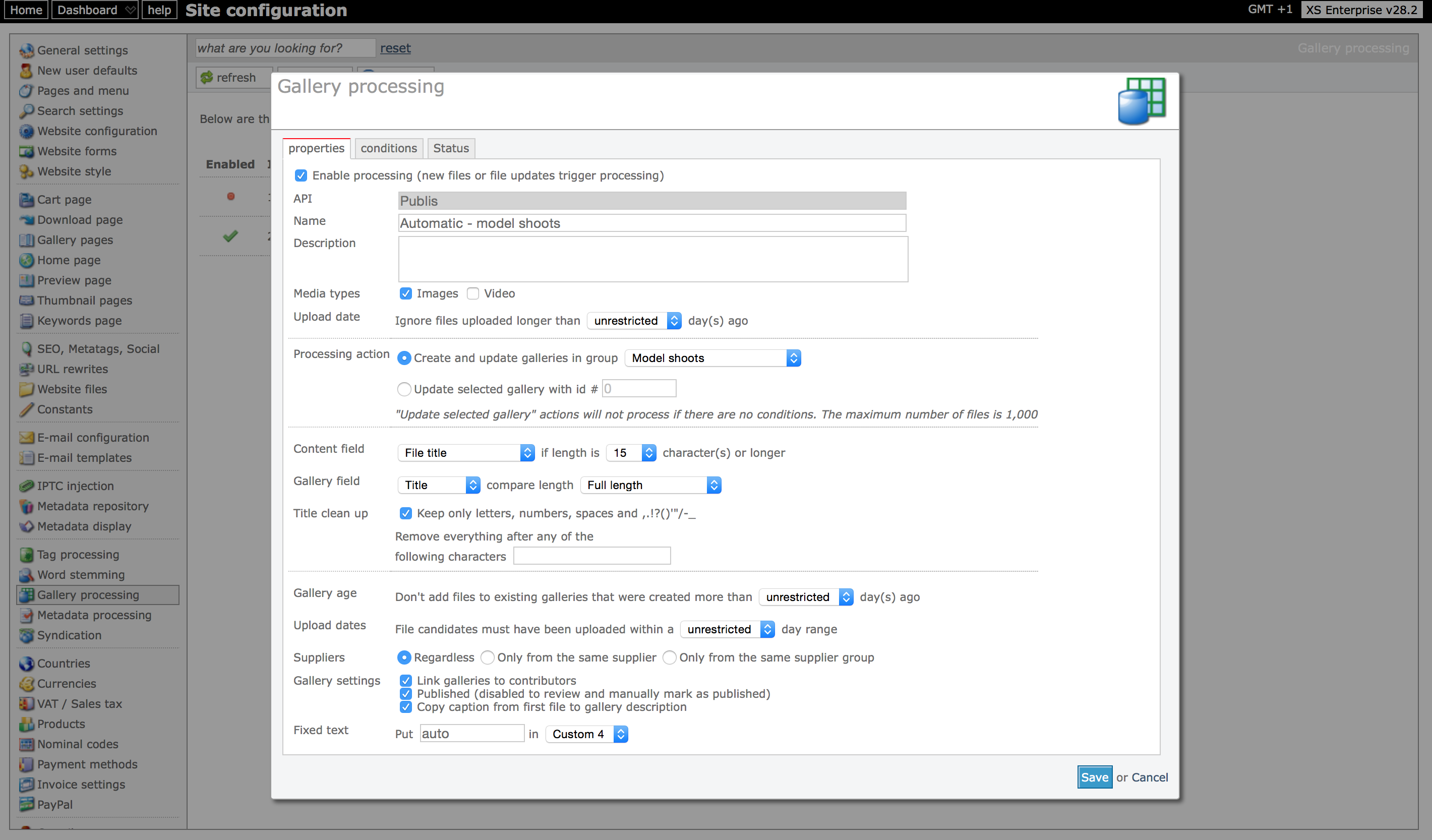The image size is (1432, 840).
Task: Click into the Name input field
Action: coord(652,223)
